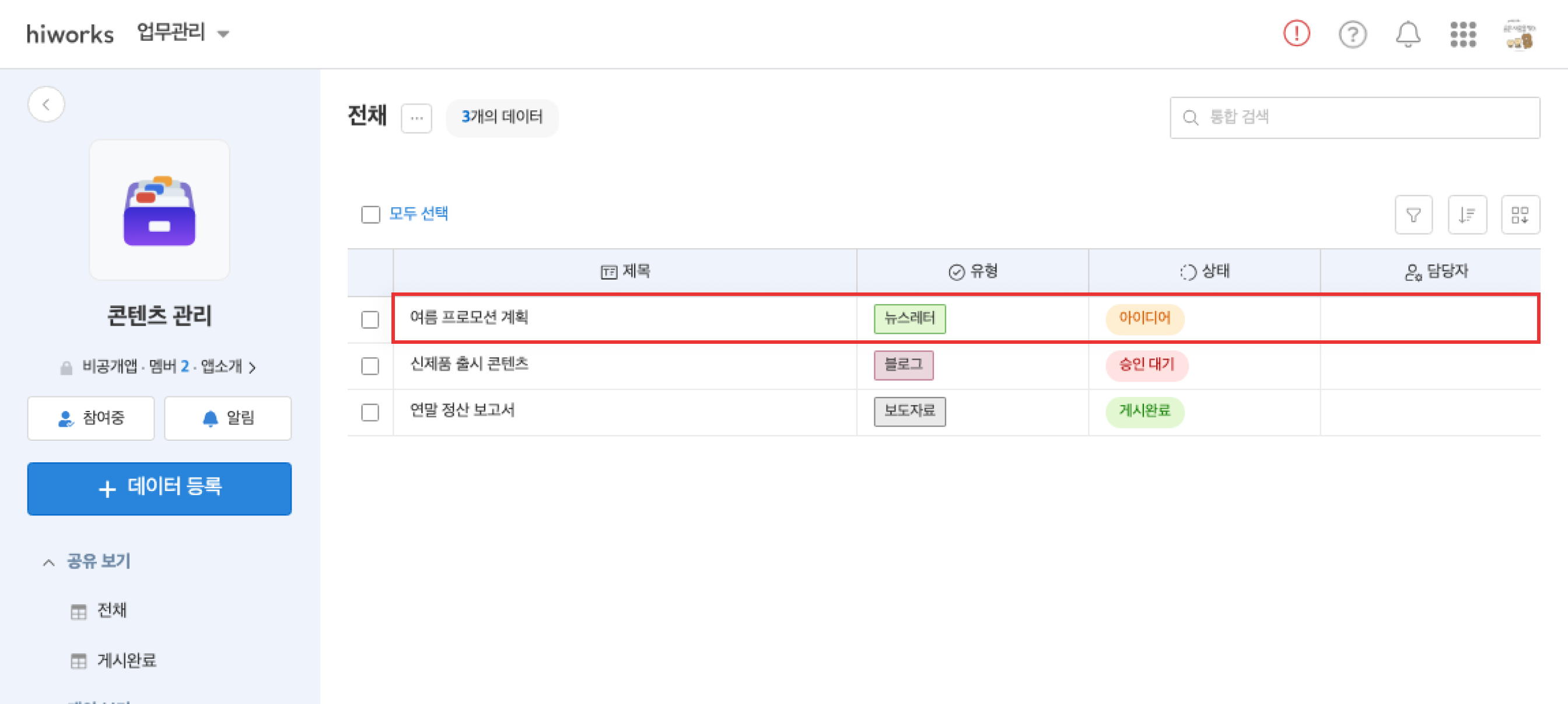Select checkbox for 신제품 출시 콘텐츠 row
The image size is (1568, 704).
click(370, 366)
